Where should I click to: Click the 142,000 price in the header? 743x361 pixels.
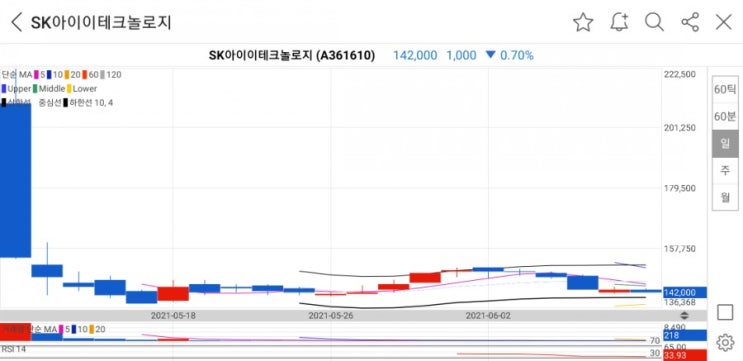(x=415, y=55)
